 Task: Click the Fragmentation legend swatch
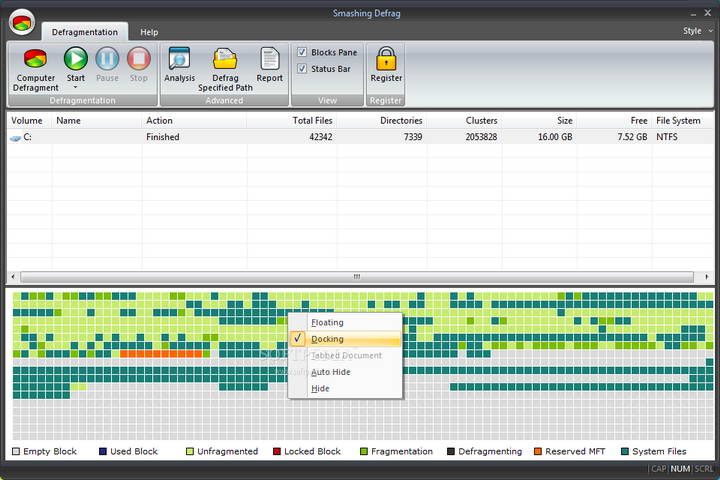364,452
